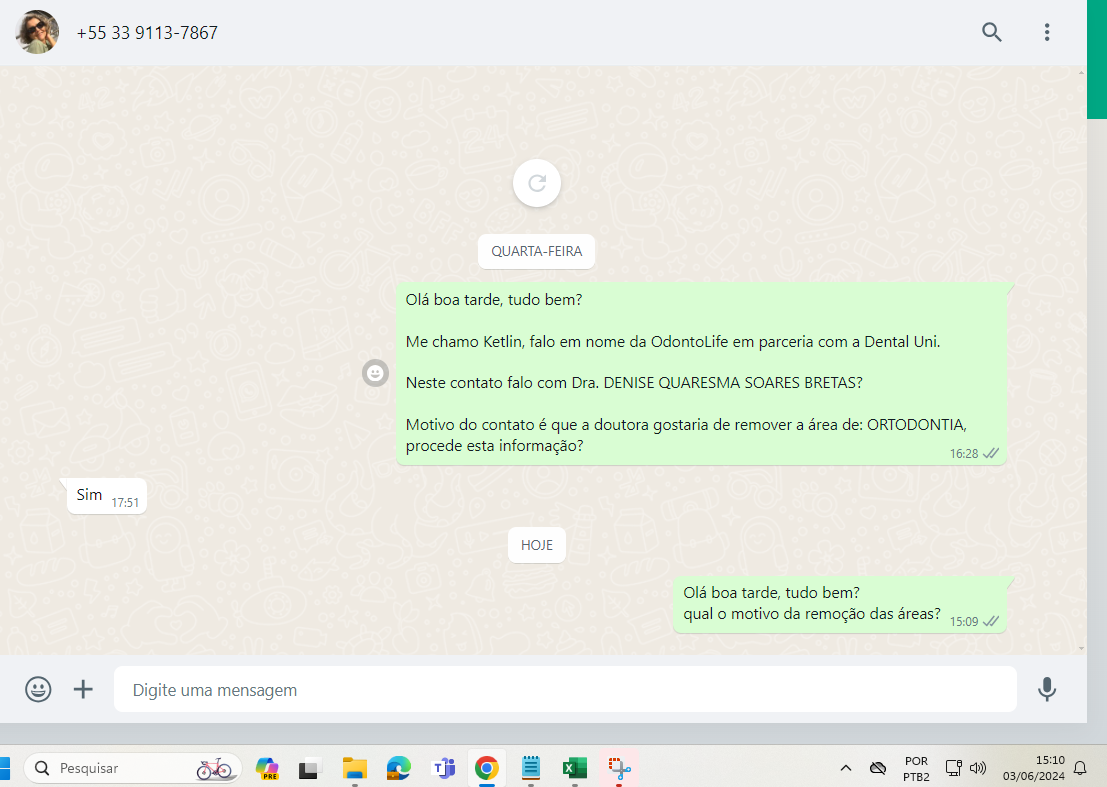Open the emoji picker in the composer

pos(38,689)
